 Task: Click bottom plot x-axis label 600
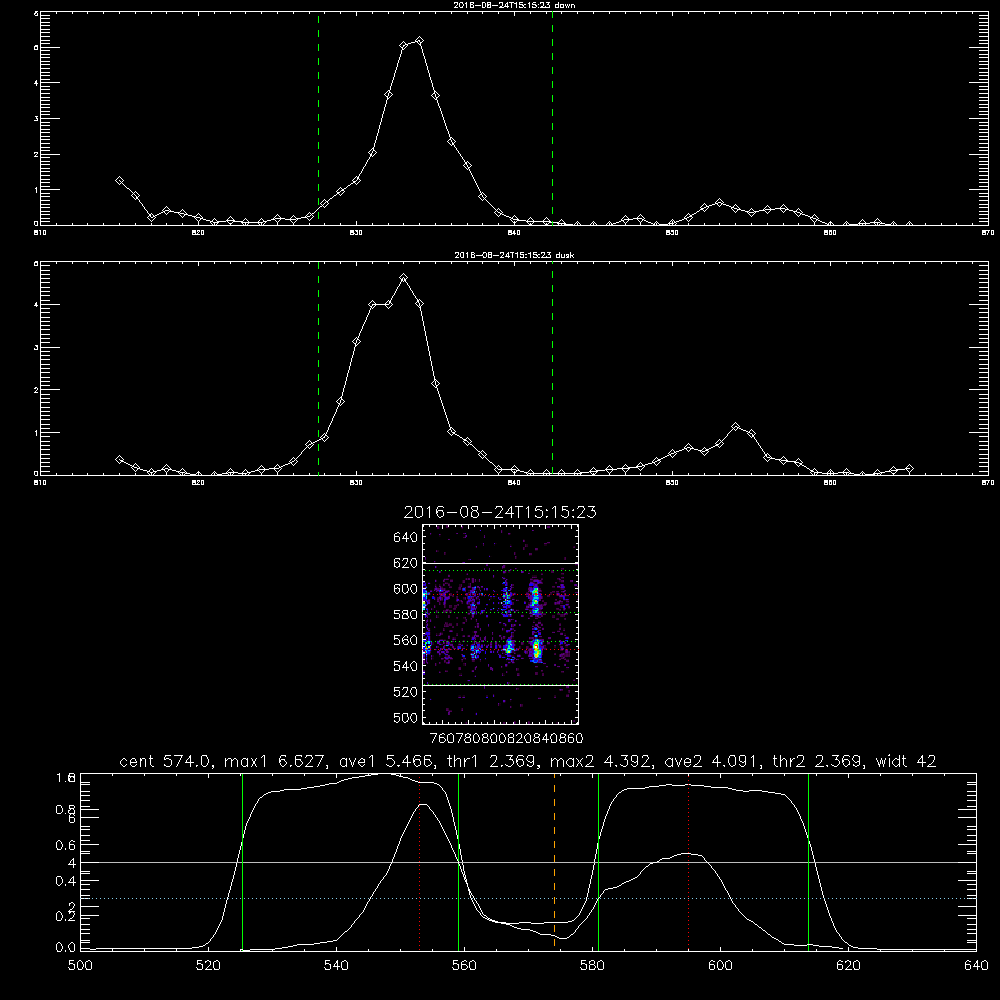point(720,966)
